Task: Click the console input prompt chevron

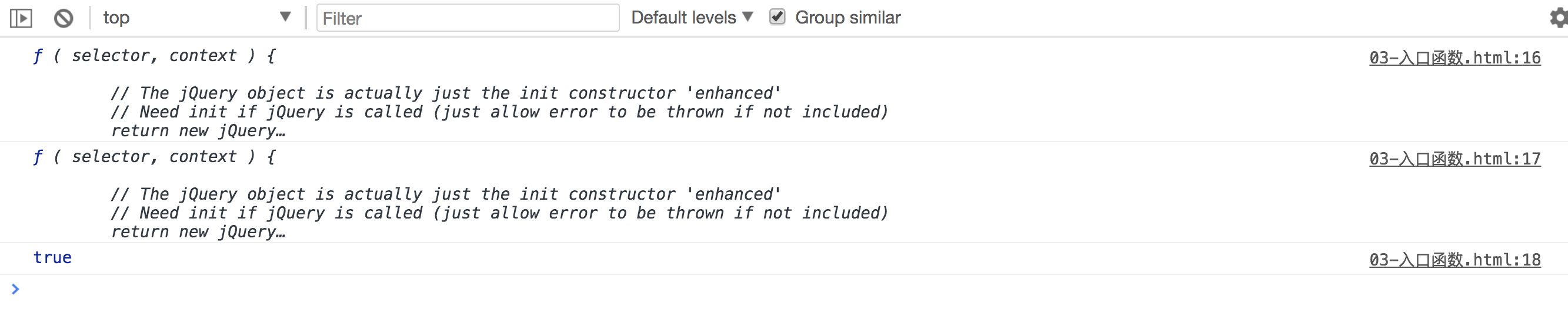Action: coord(15,289)
